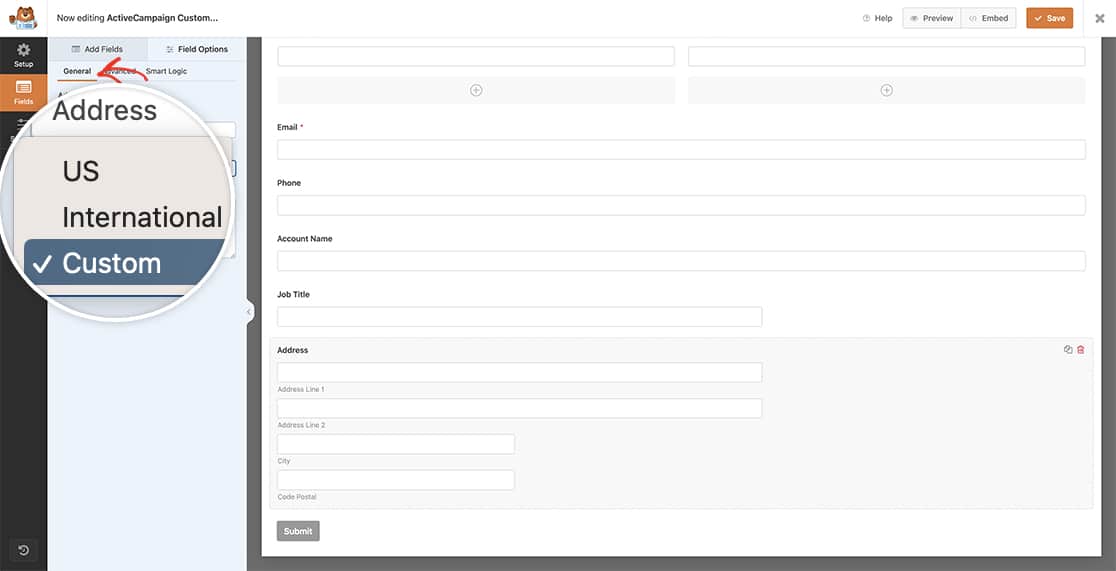Save the form with Save button
The image size is (1116, 571).
(1049, 19)
